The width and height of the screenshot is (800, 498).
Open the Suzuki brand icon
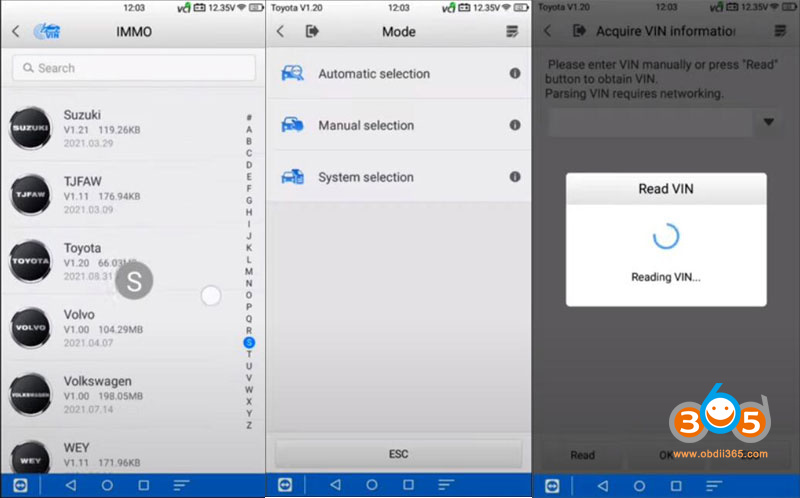pyautogui.click(x=30, y=128)
